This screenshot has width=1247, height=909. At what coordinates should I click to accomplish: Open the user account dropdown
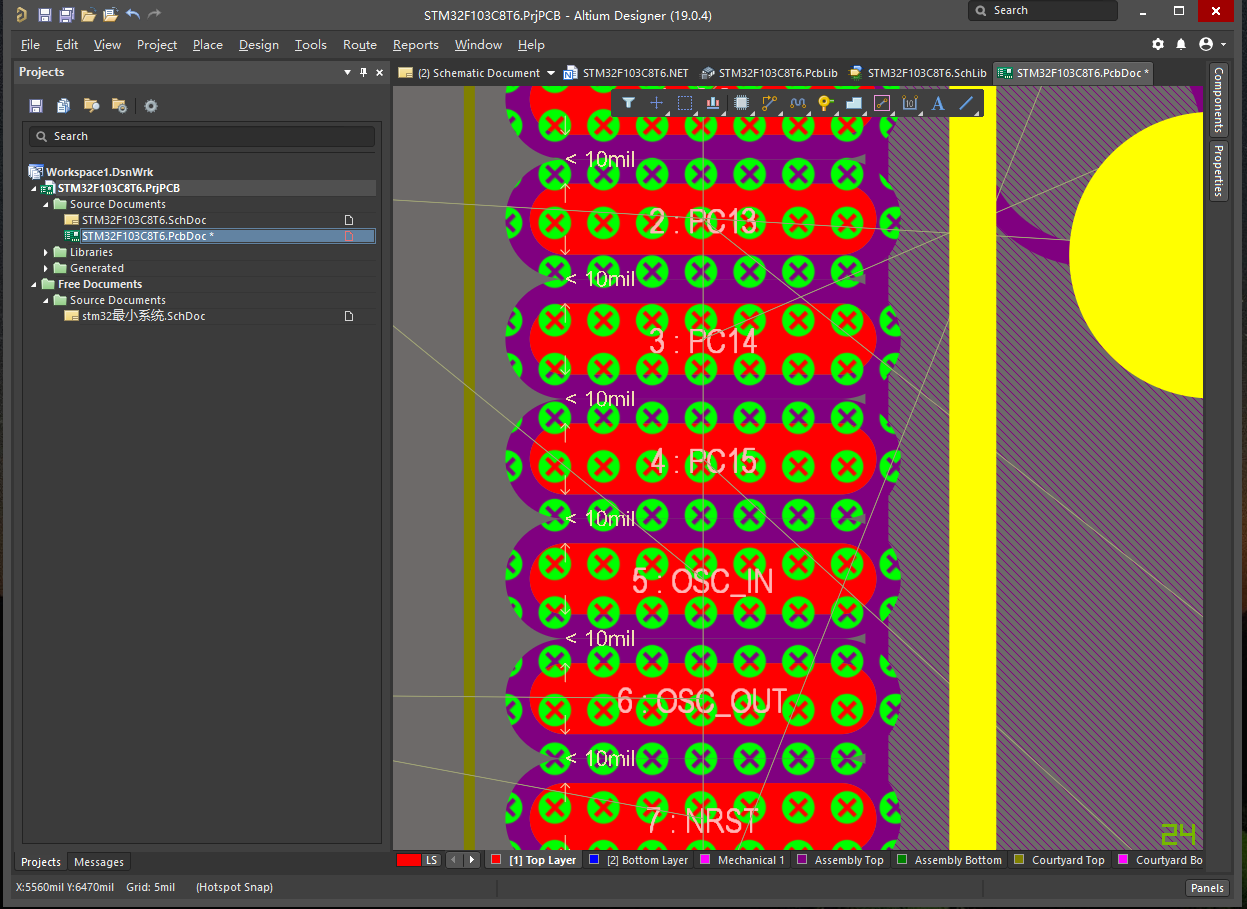pos(1211,44)
